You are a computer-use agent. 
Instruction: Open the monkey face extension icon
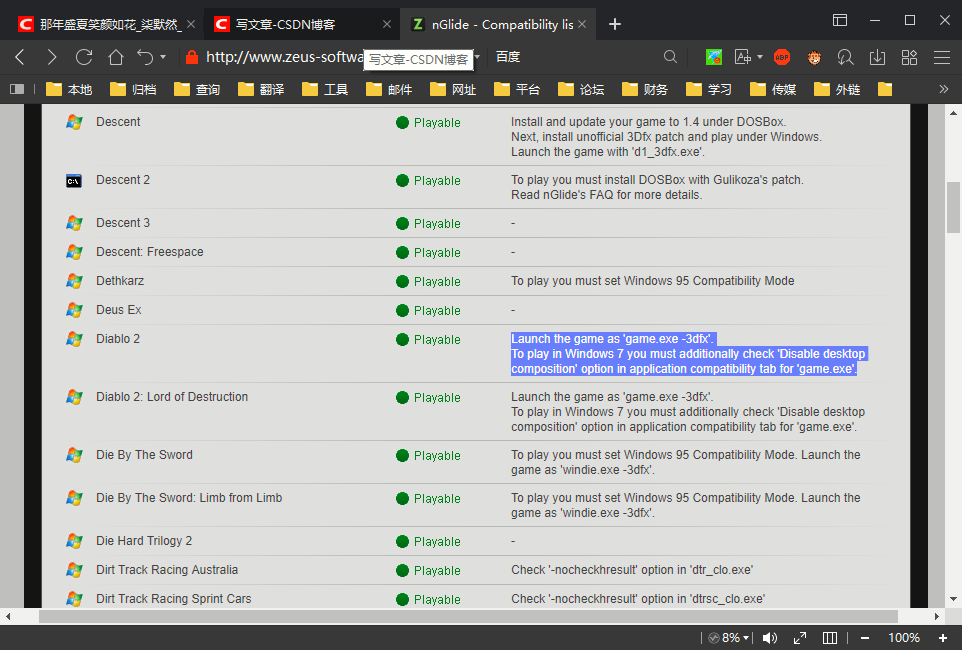click(x=814, y=57)
